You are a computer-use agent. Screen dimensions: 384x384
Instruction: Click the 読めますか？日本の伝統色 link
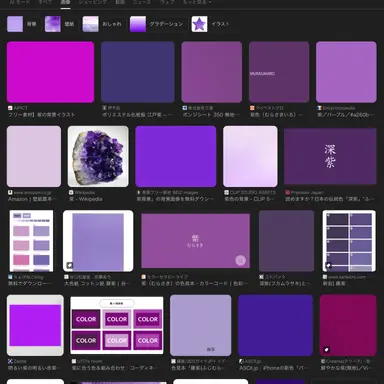click(330, 199)
